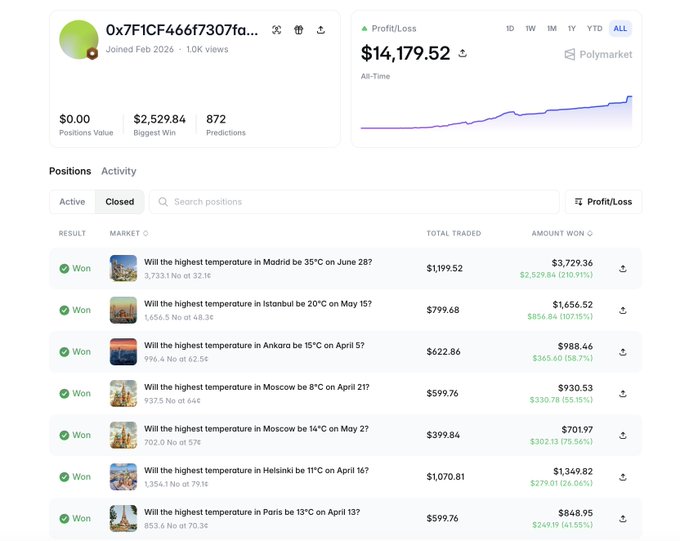This screenshot has height=541, width=680.
Task: Open Ankara 15°C April 5 market
Action: 254,345
